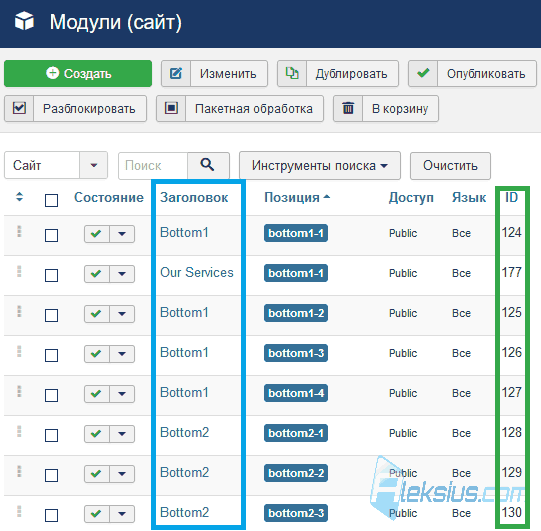Image resolution: width=541 pixels, height=531 pixels.
Task: Open status dropdown arrow for ID 130
Action: coord(122,514)
